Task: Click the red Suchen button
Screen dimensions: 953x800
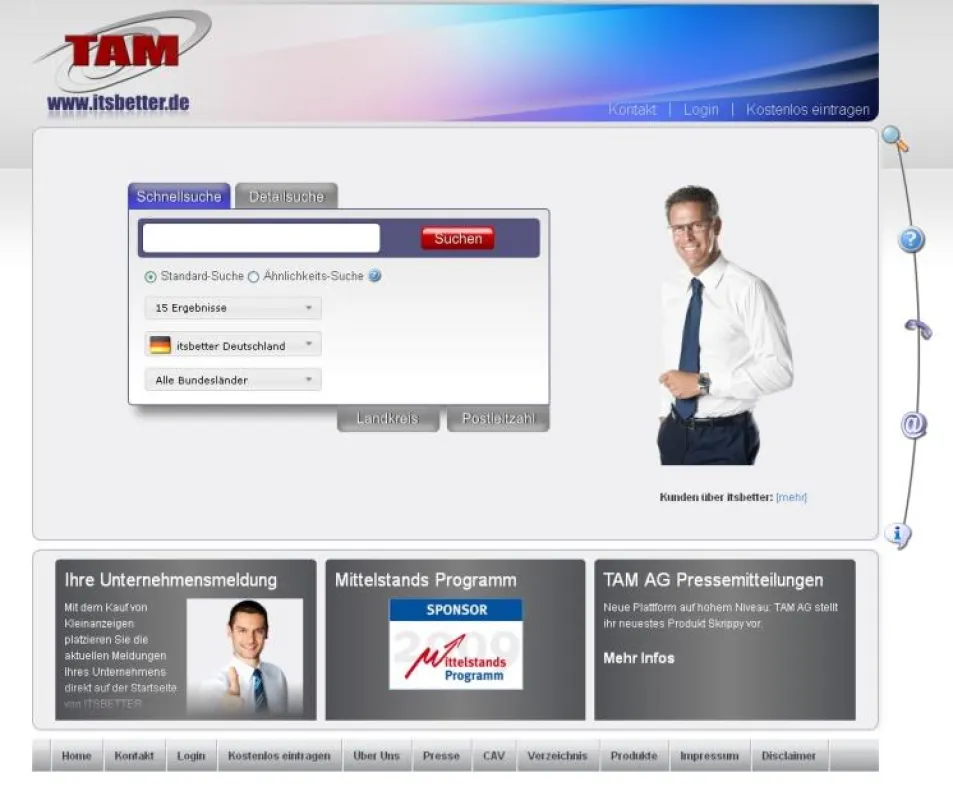Action: [x=458, y=238]
